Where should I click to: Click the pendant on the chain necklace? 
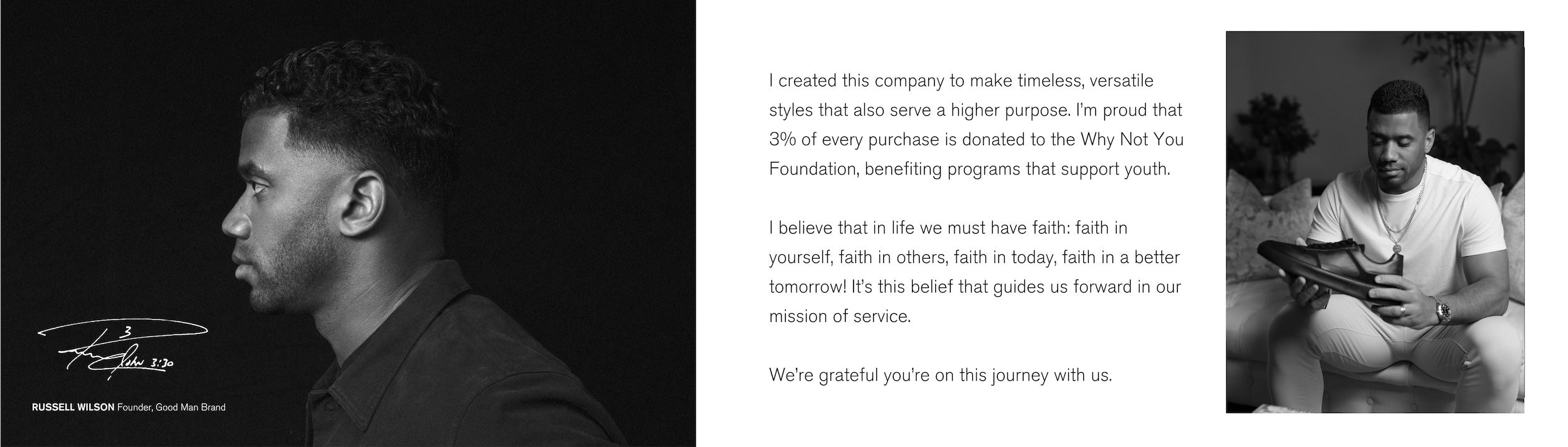tap(1396, 247)
